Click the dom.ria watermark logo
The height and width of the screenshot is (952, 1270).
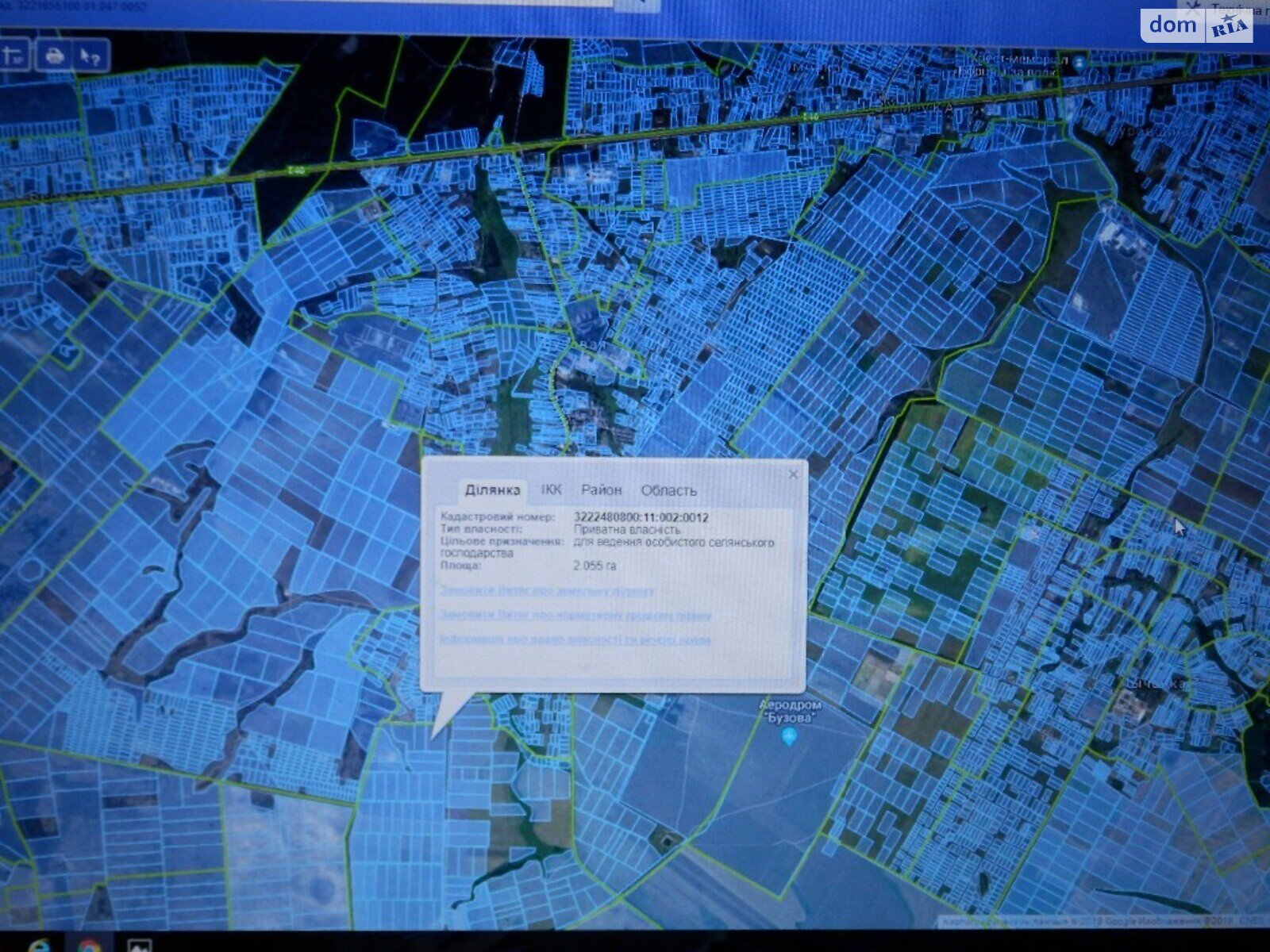pos(1197,26)
